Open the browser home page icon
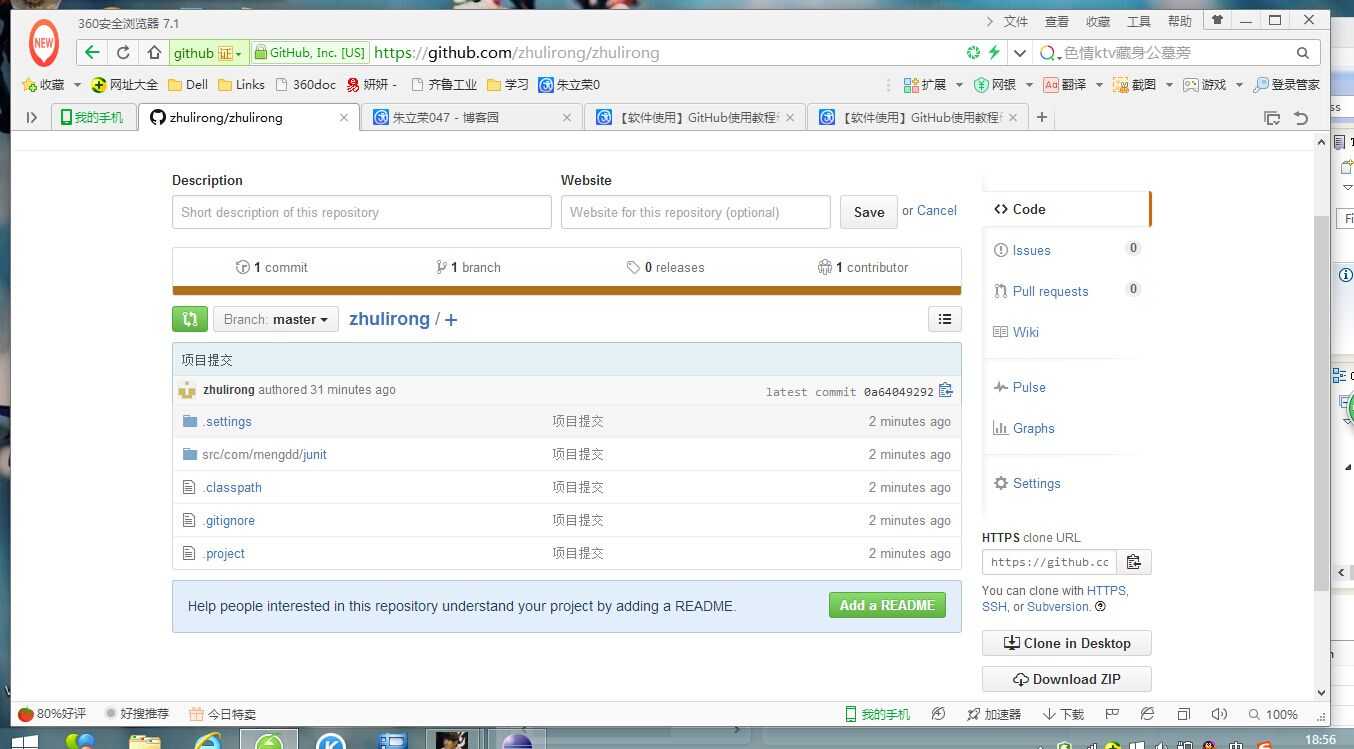The height and width of the screenshot is (749, 1354). 154,53
